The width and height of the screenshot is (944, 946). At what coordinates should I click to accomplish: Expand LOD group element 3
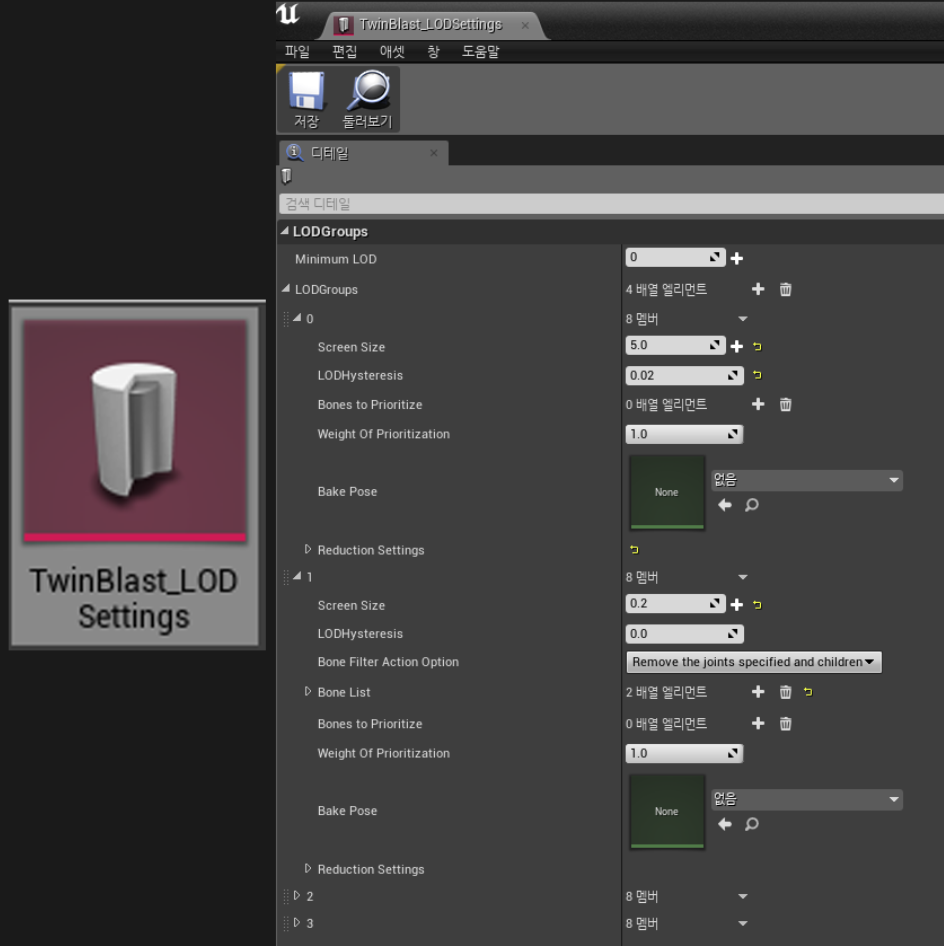(x=297, y=922)
